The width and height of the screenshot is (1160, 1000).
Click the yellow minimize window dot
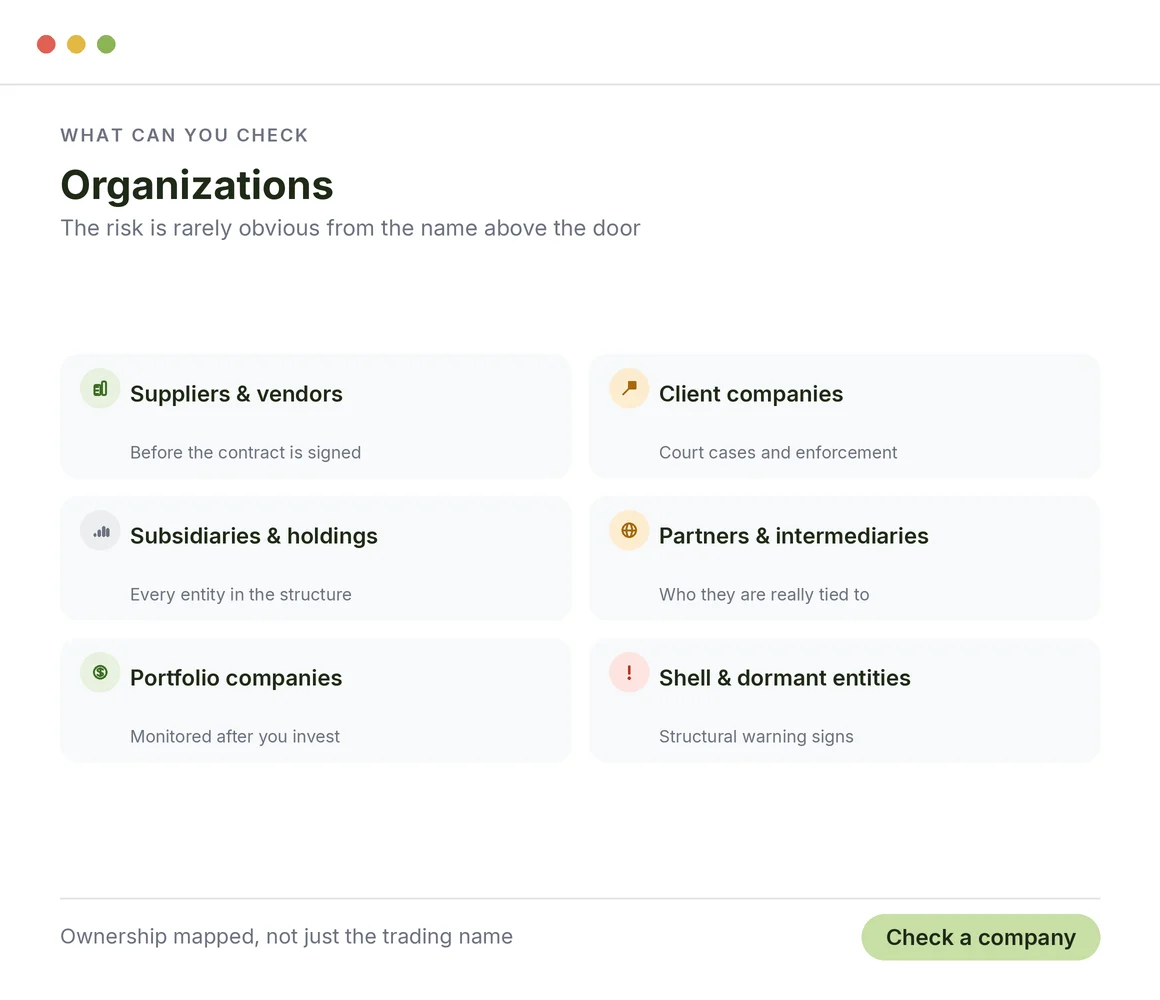76,44
